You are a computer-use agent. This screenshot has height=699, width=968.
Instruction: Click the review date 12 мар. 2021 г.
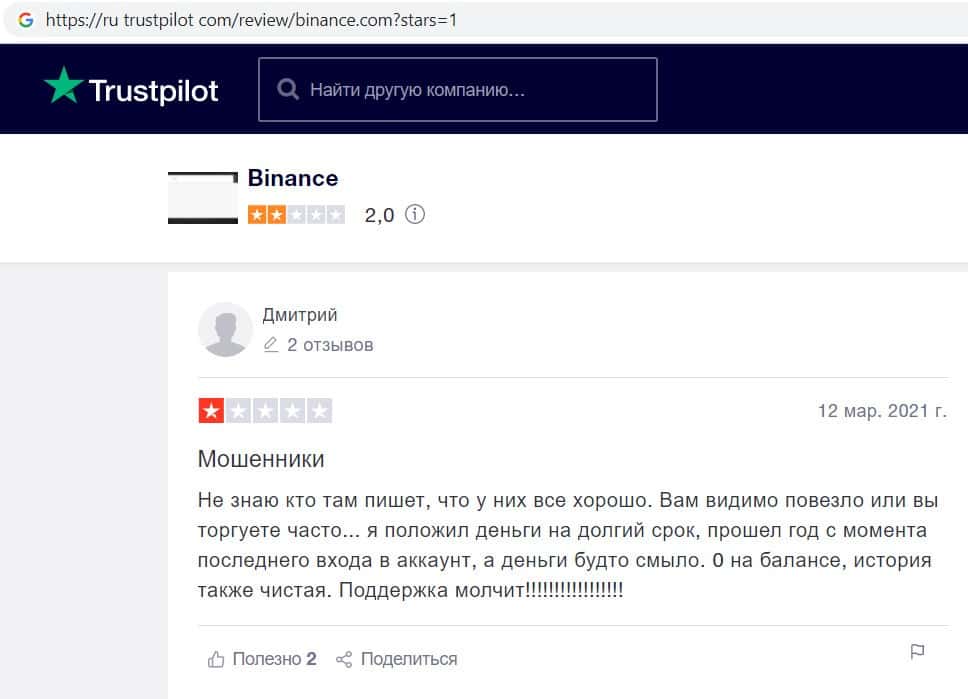click(x=881, y=411)
